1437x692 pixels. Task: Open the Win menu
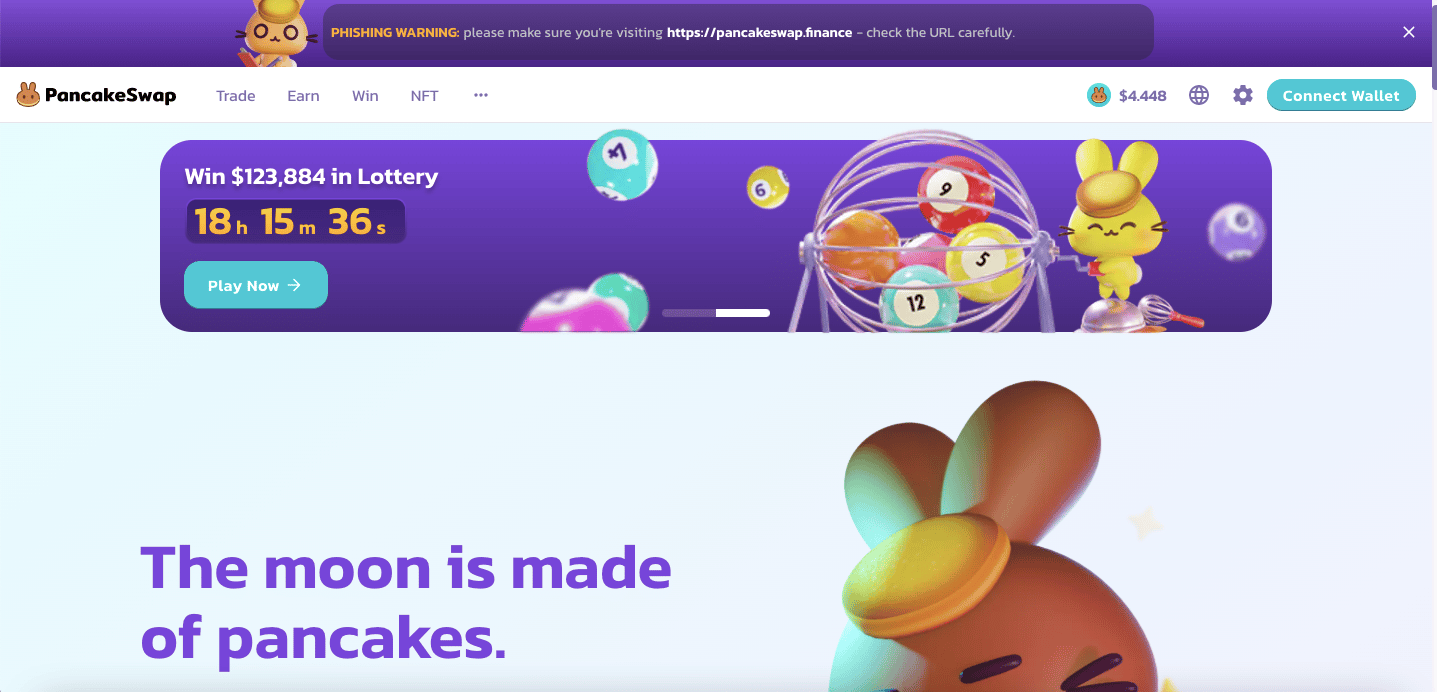point(365,96)
